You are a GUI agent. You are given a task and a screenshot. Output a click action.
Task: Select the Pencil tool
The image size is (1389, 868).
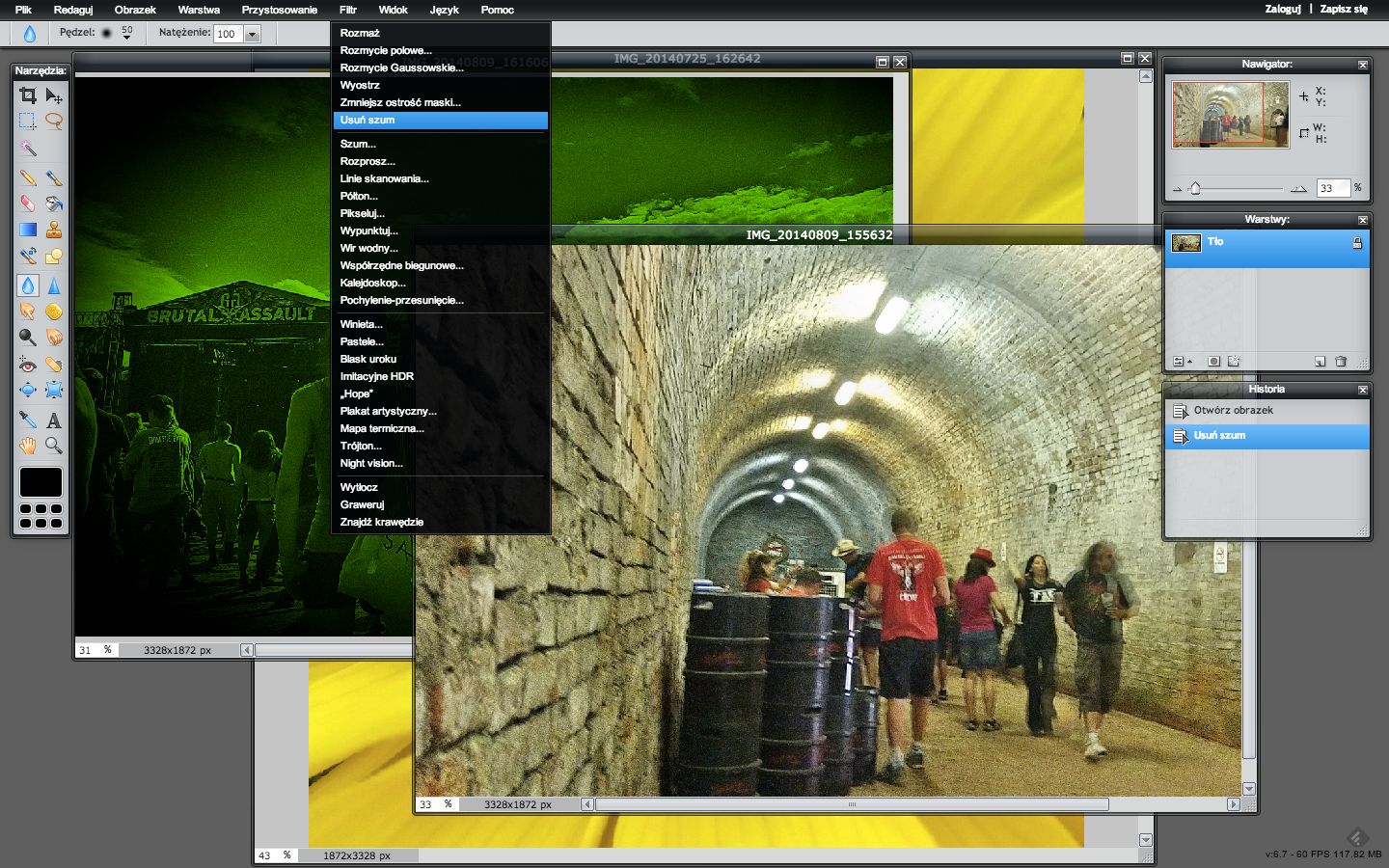click(x=28, y=177)
